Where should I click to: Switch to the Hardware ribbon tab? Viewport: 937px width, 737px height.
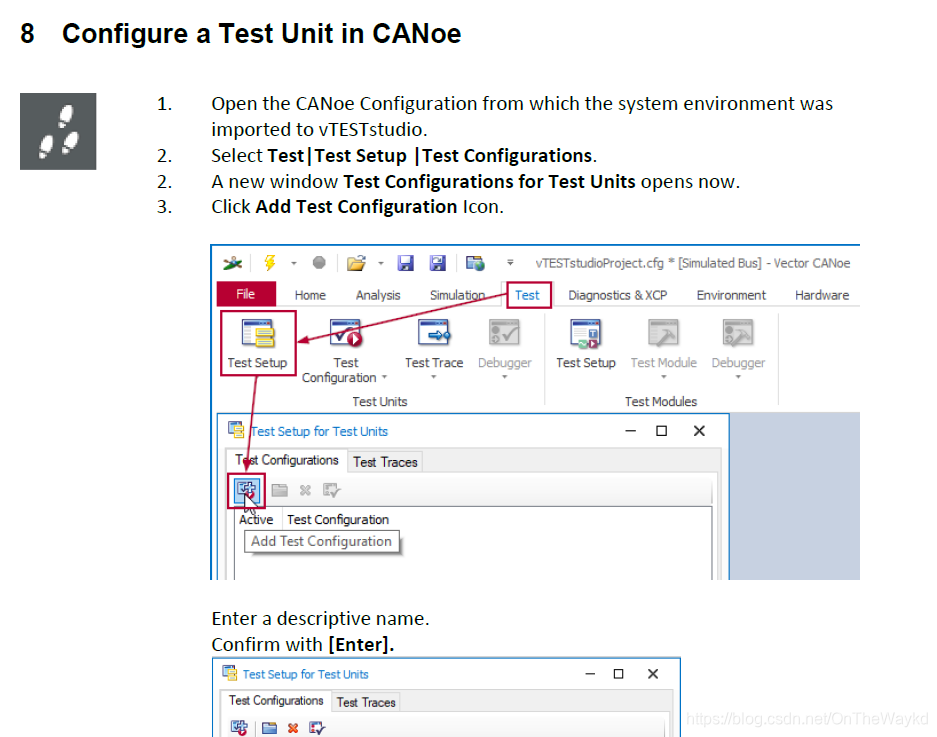coord(822,295)
